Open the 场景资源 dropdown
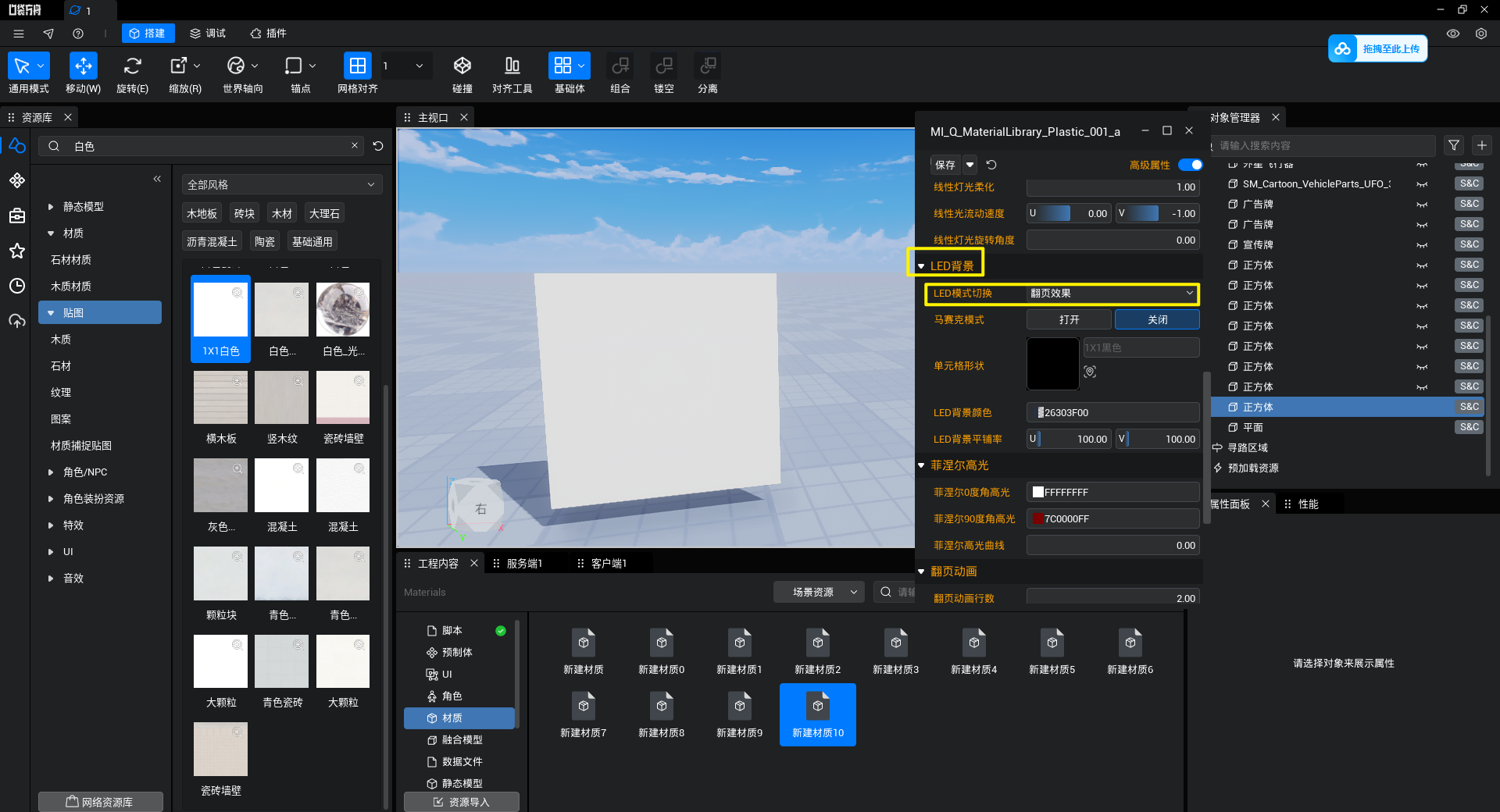This screenshot has width=1500, height=812. click(818, 592)
